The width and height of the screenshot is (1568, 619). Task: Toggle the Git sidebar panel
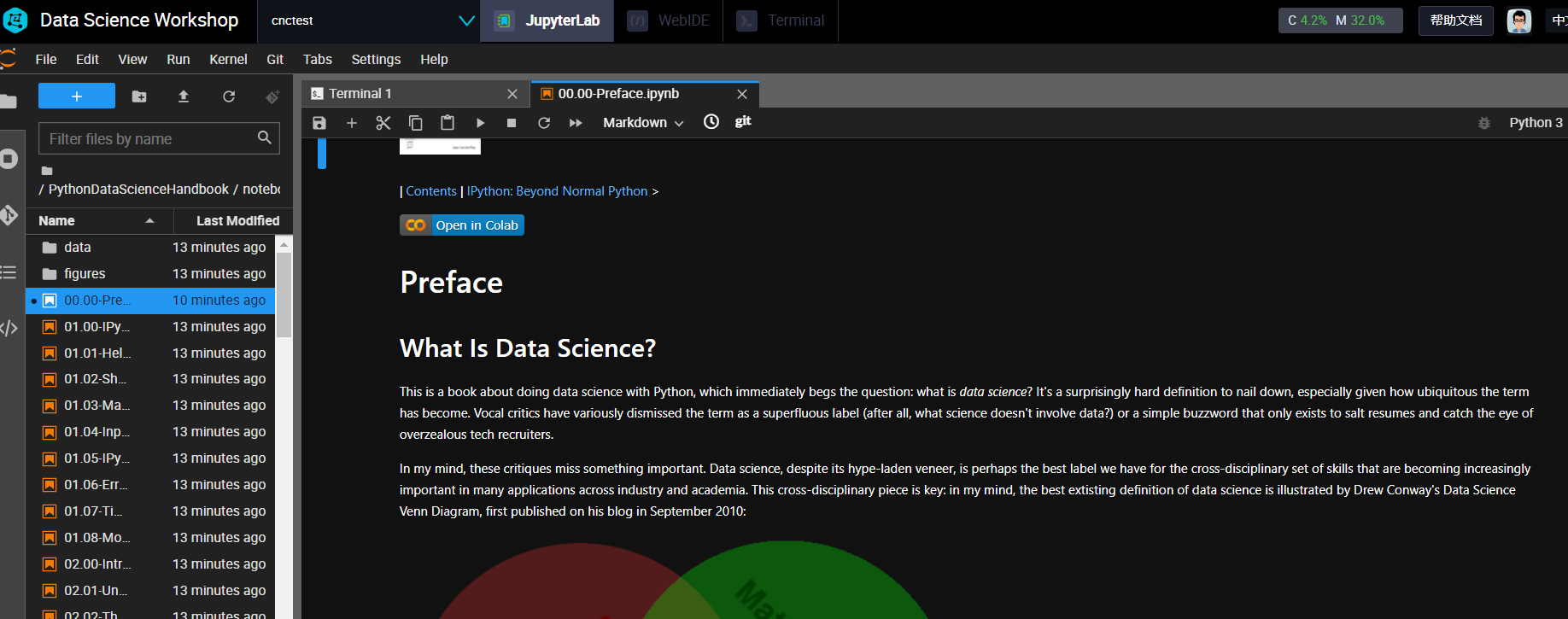click(x=9, y=214)
